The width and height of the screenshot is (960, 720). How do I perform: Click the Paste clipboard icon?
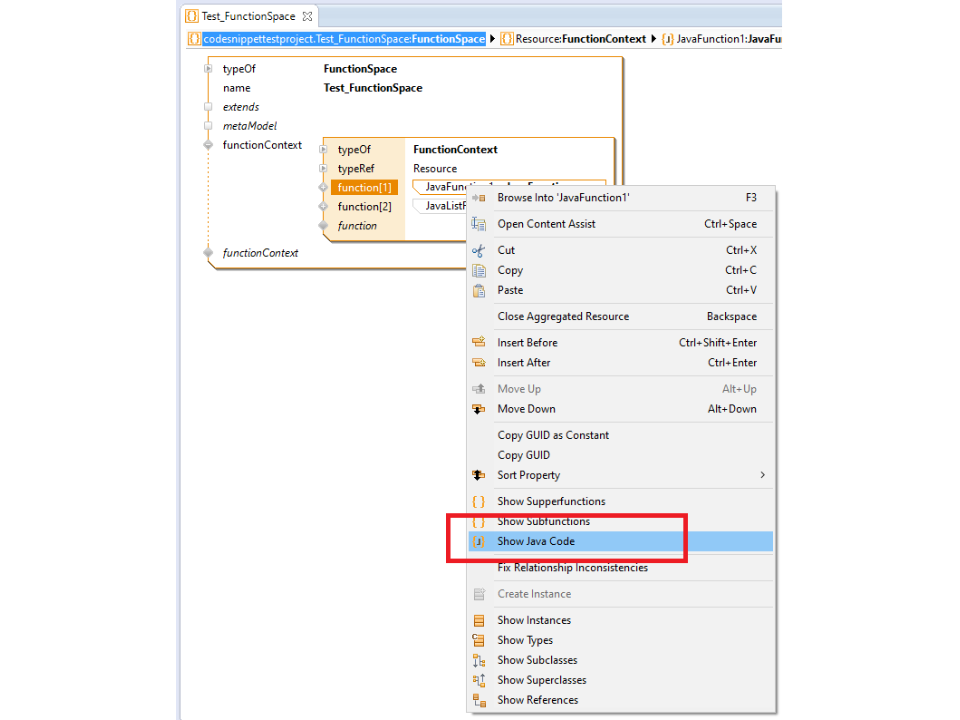click(x=478, y=290)
